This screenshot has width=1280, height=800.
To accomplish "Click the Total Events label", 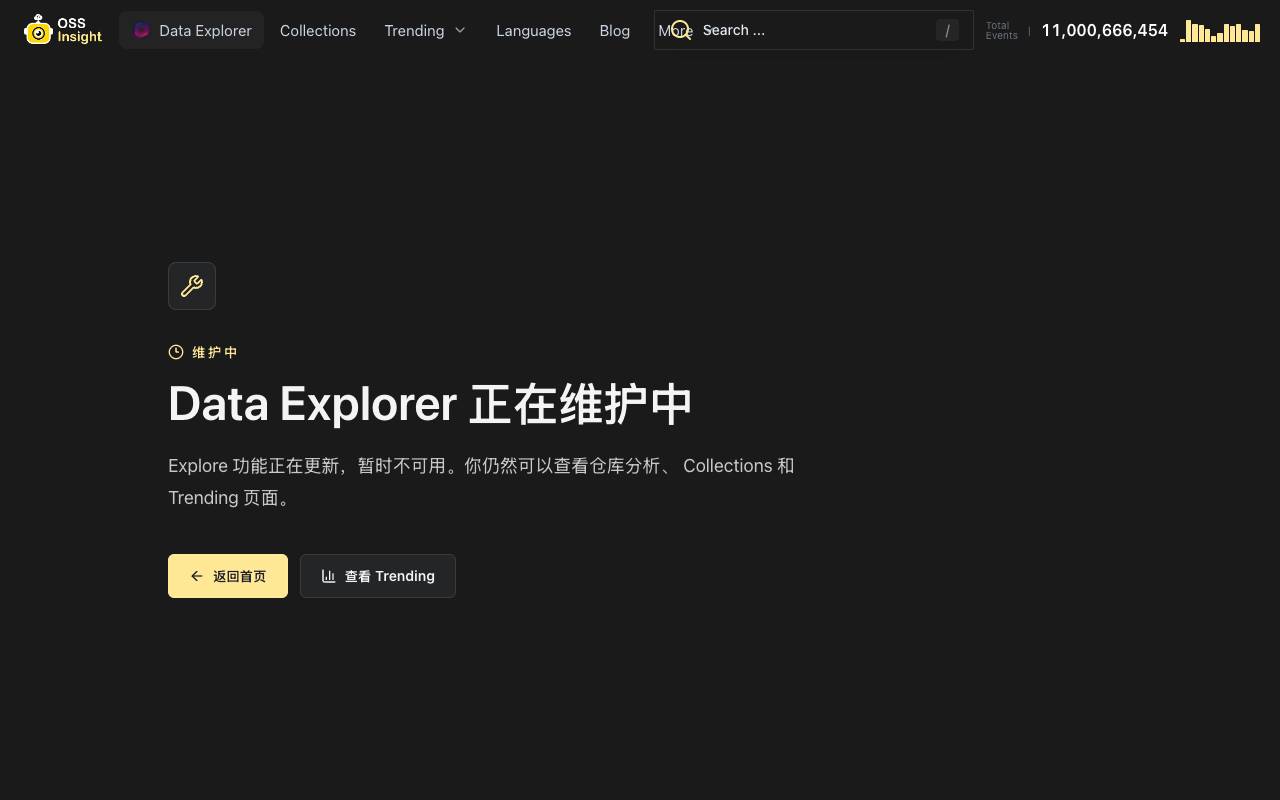I will pos(1002,30).
